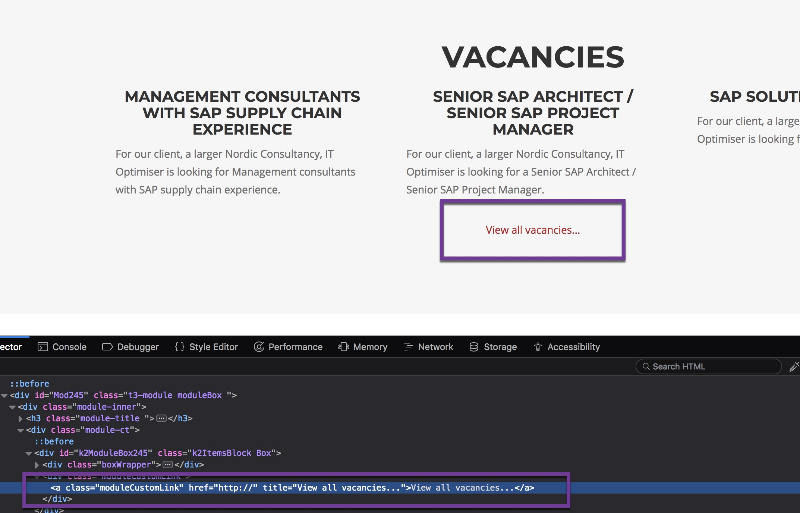The width and height of the screenshot is (800, 513).
Task: Click the Style Editor braces icon
Action: pyautogui.click(x=180, y=347)
